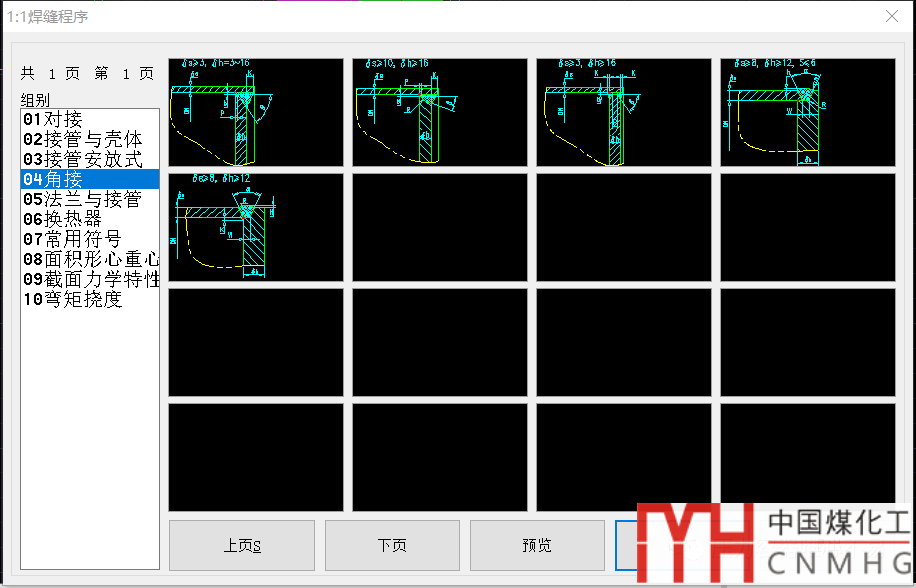Select the δs≥10, δh≥16 weld thumbnail

click(x=440, y=112)
